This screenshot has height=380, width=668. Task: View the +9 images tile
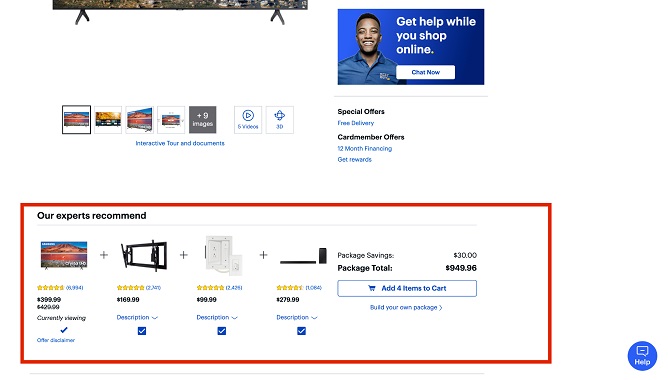tap(202, 120)
